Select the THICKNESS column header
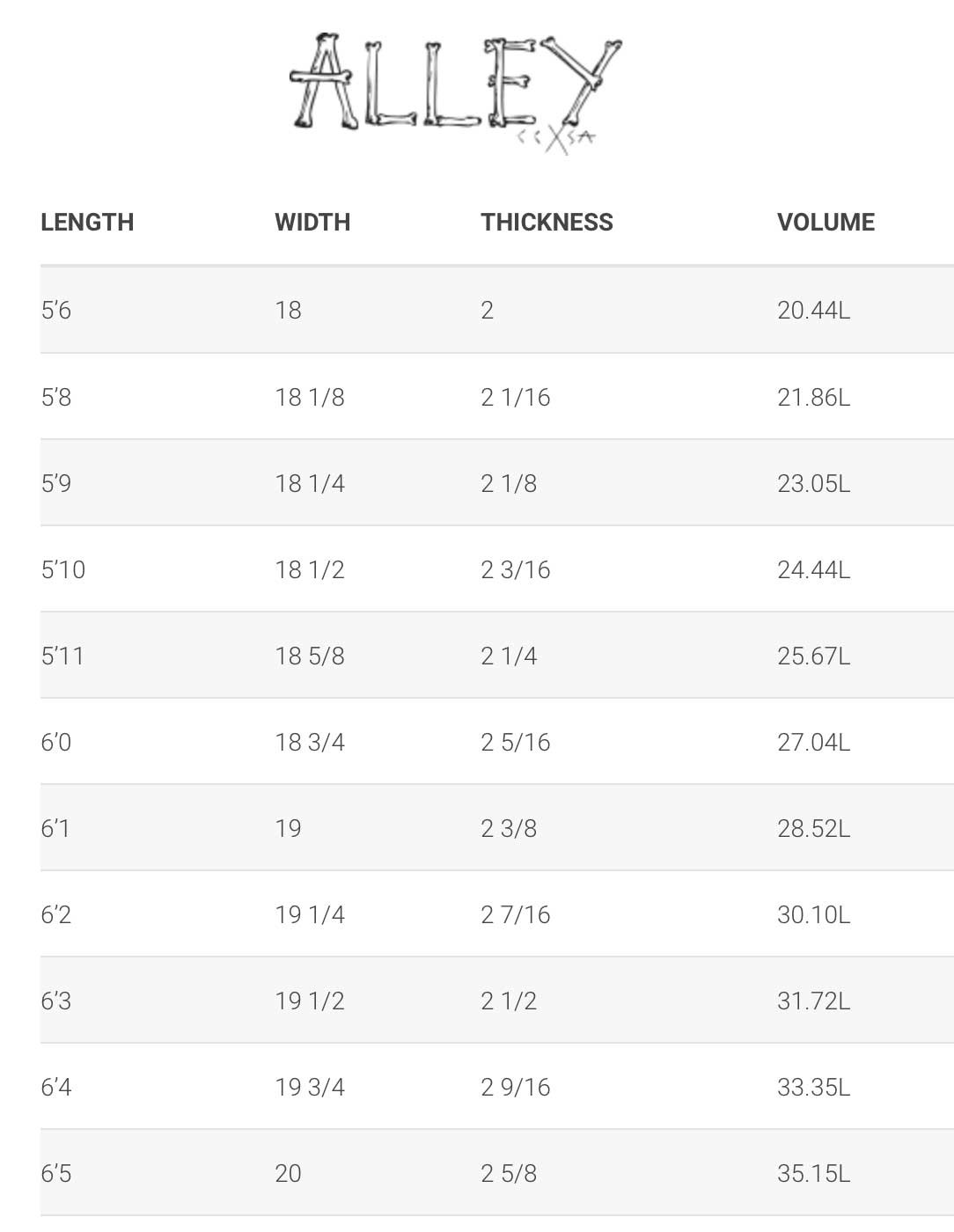Viewport: 954px width, 1232px height. (547, 222)
